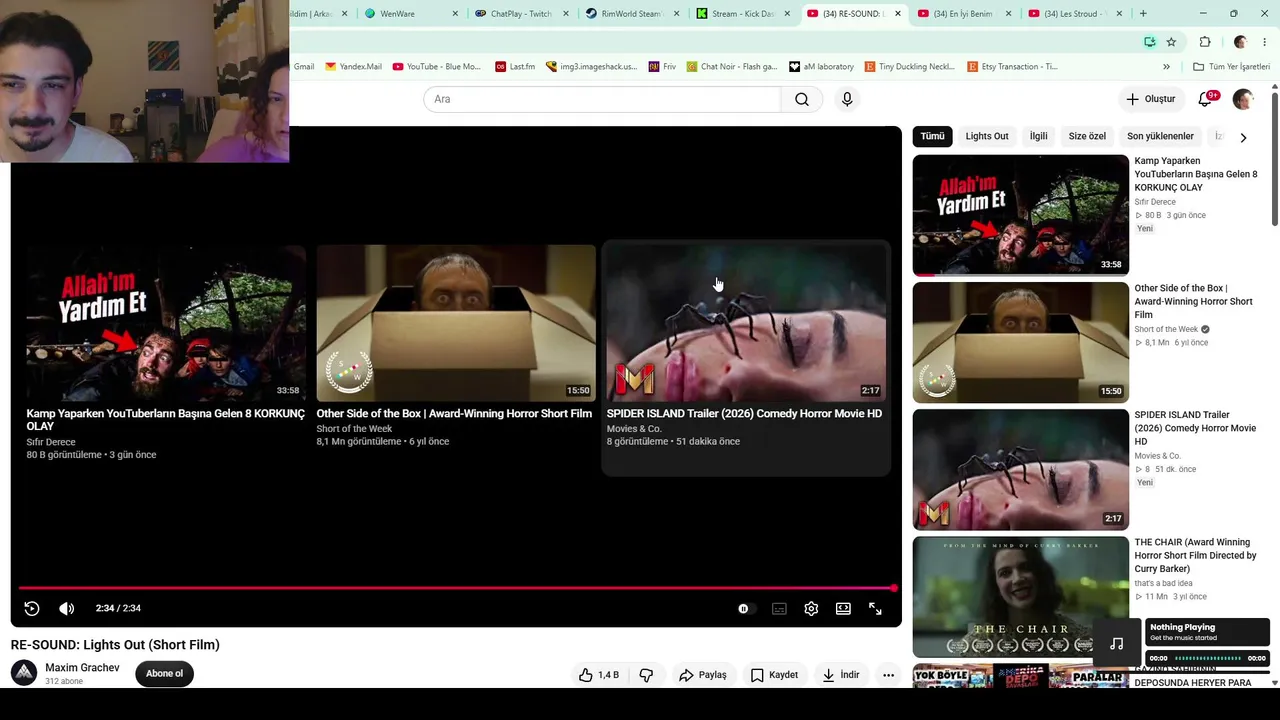The image size is (1280, 720).
Task: Seek on the red video progress bar
Action: tap(456, 588)
